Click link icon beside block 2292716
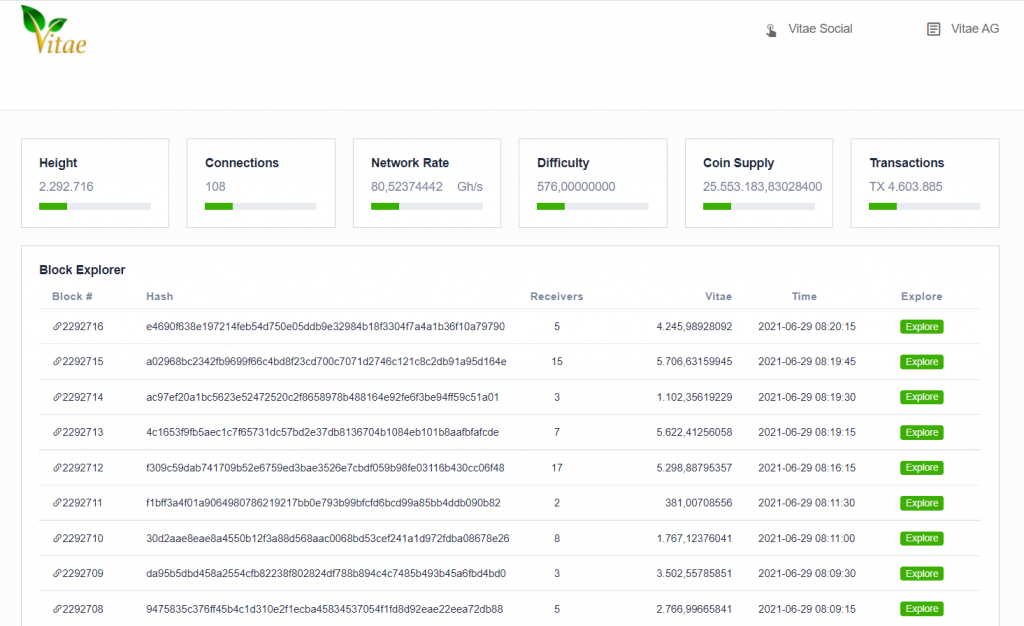1024x626 pixels. [57, 327]
